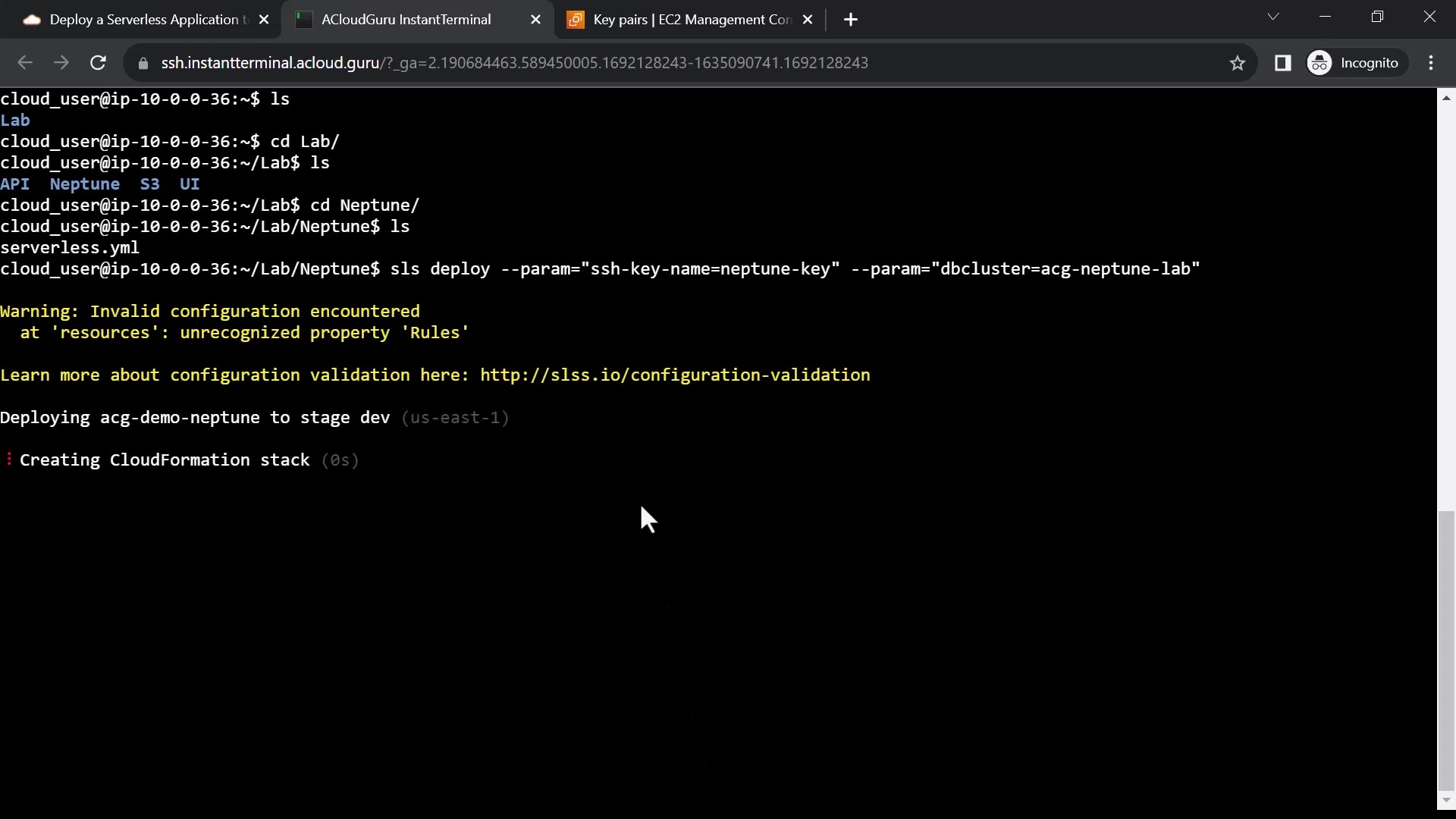Open Chrome three-dot menu
The image size is (1456, 819).
[1431, 63]
